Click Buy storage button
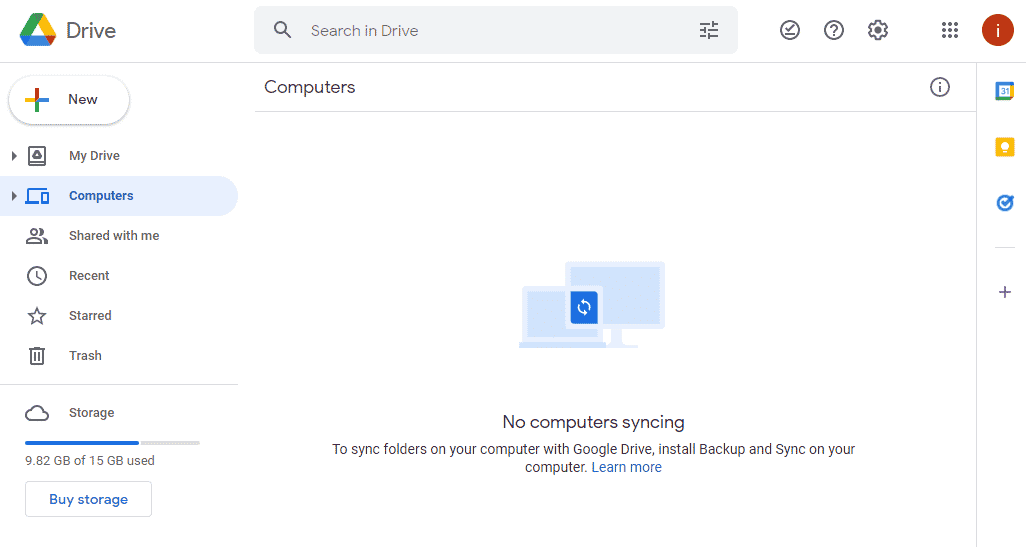Screen dimensions: 1026x547 coord(88,499)
